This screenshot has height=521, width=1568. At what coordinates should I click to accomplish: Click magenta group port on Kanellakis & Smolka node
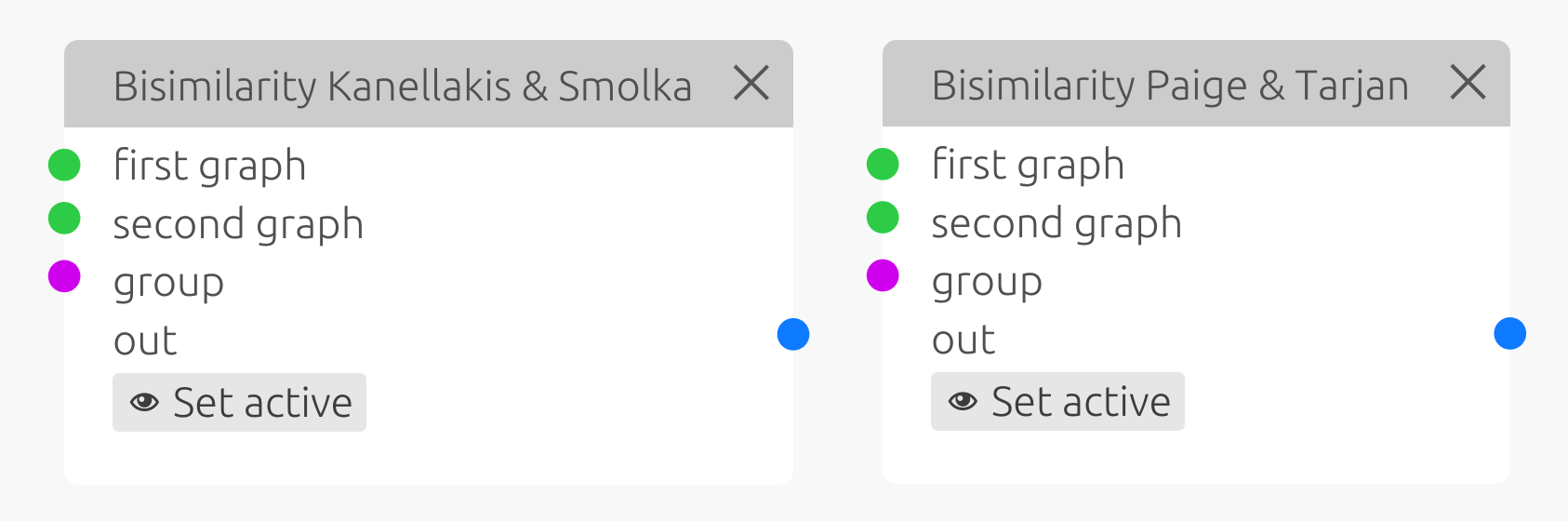[64, 276]
